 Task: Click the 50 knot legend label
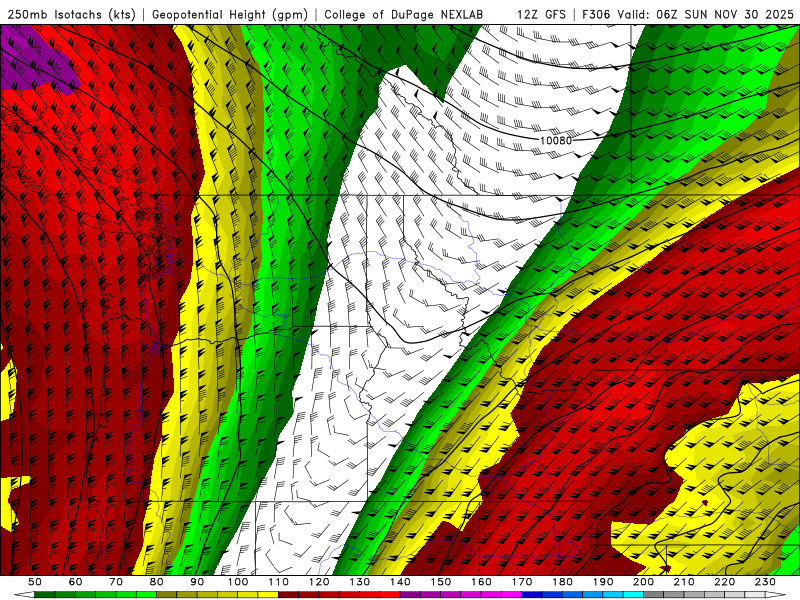tap(35, 582)
